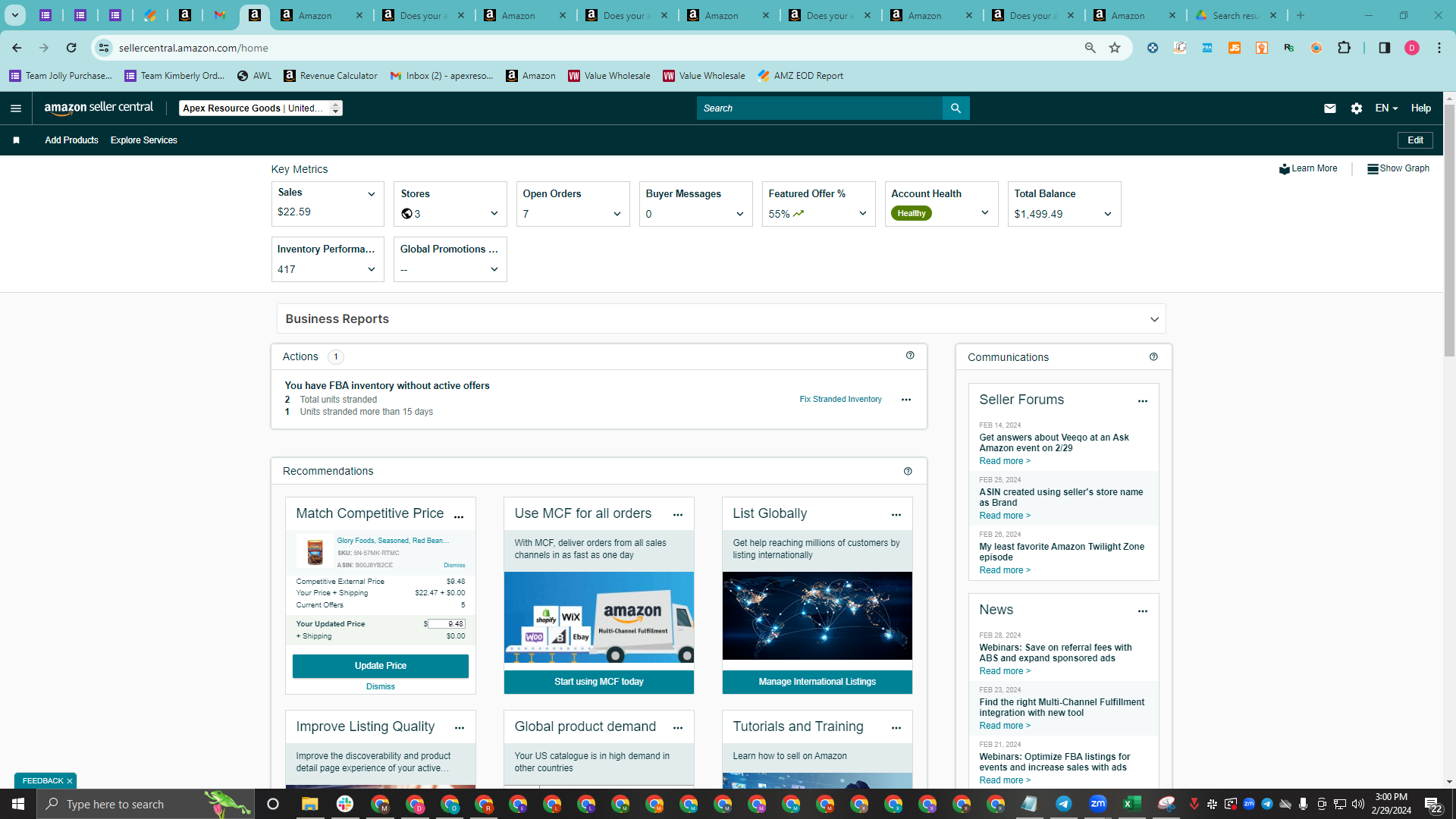Open the Help menu
Viewport: 1456px width, 819px height.
[1421, 108]
